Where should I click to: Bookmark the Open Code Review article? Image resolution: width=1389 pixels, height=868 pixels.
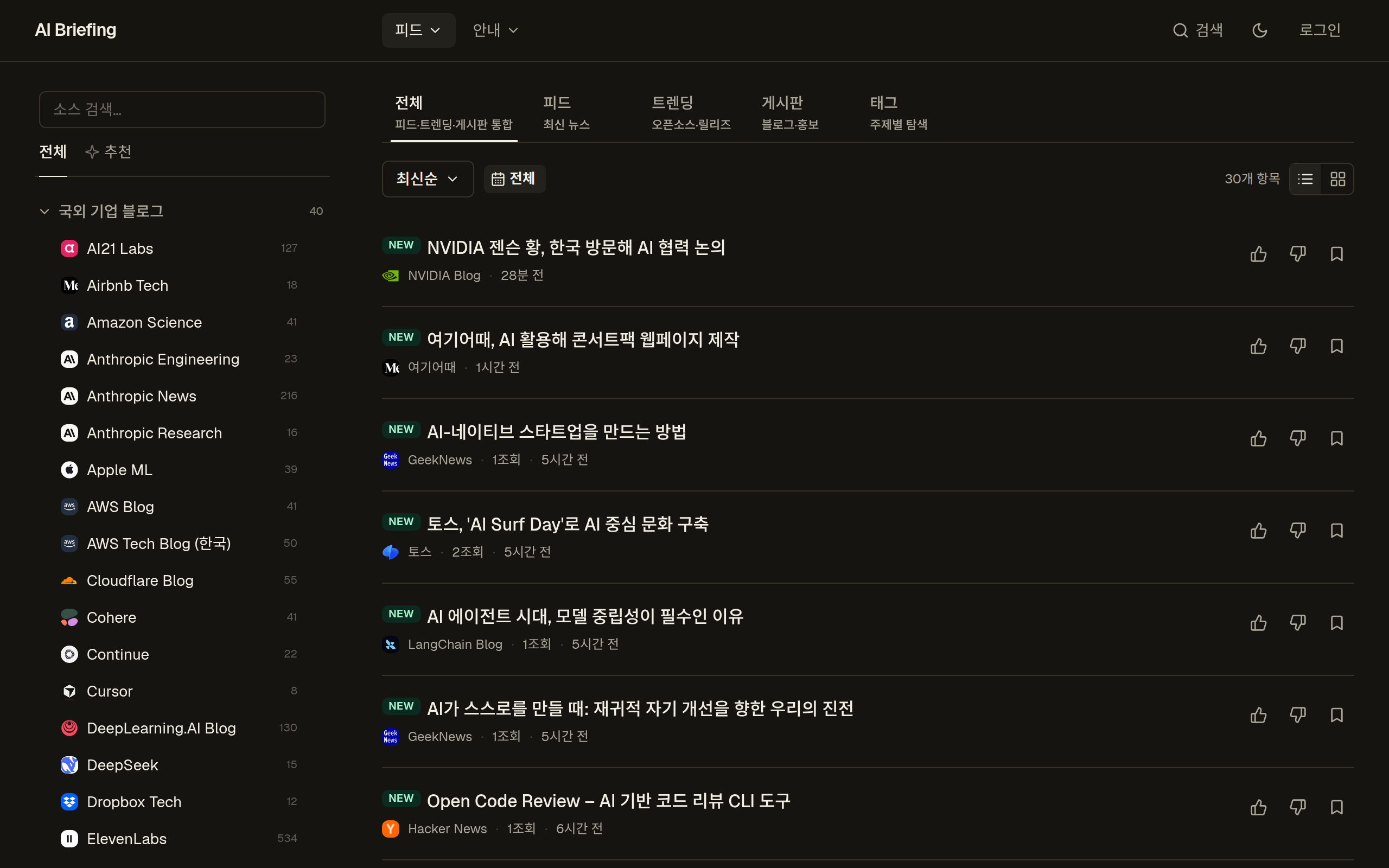(1337, 808)
